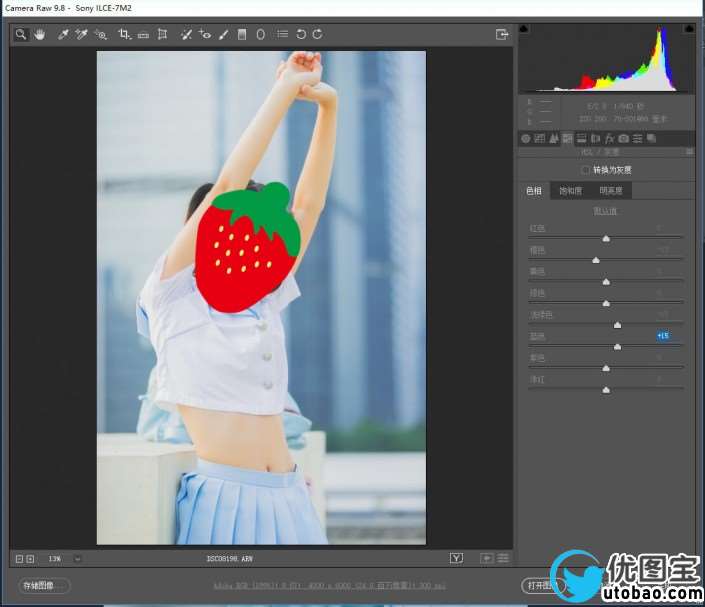Open the Lens Corrections panel icon
The width and height of the screenshot is (705, 607).
coord(595,138)
